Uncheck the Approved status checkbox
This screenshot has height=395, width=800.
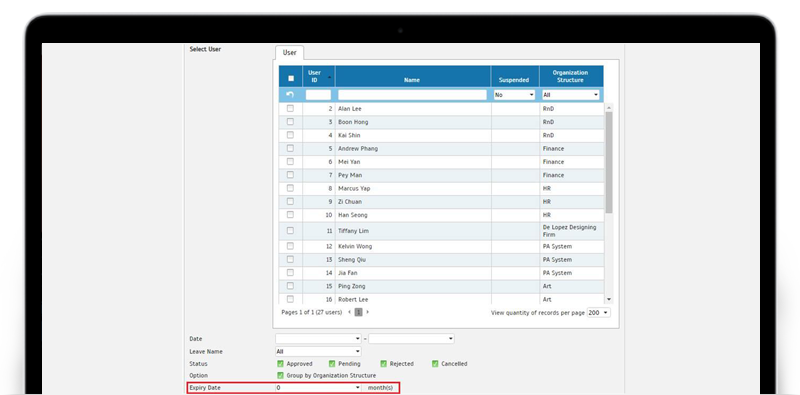pyautogui.click(x=280, y=363)
